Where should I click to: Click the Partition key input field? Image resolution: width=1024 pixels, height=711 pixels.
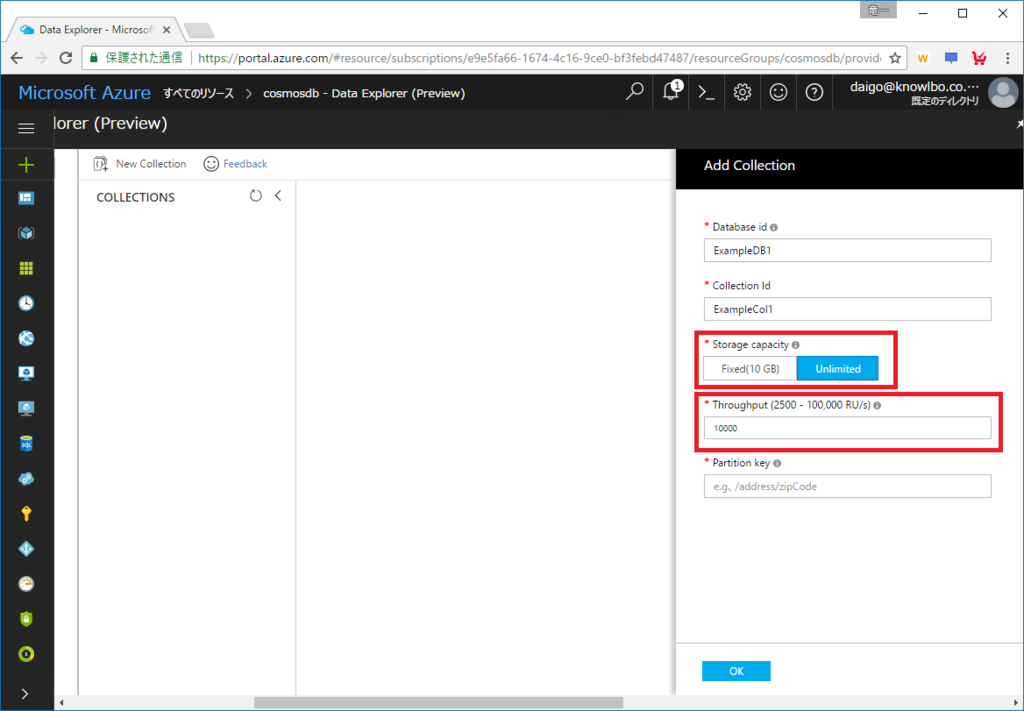[x=847, y=486]
